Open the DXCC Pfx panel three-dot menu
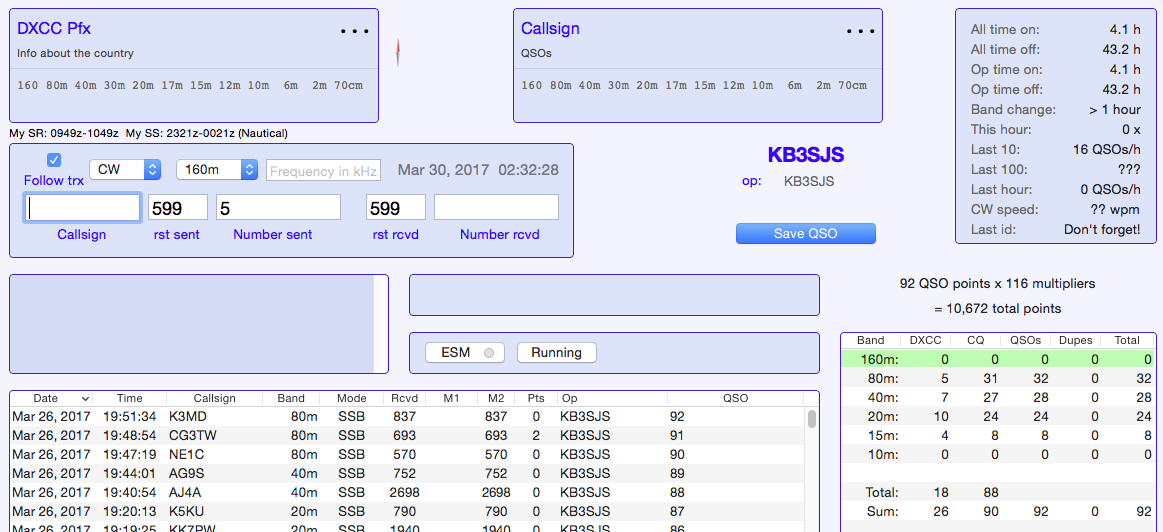This screenshot has height=532, width=1163. 354,31
